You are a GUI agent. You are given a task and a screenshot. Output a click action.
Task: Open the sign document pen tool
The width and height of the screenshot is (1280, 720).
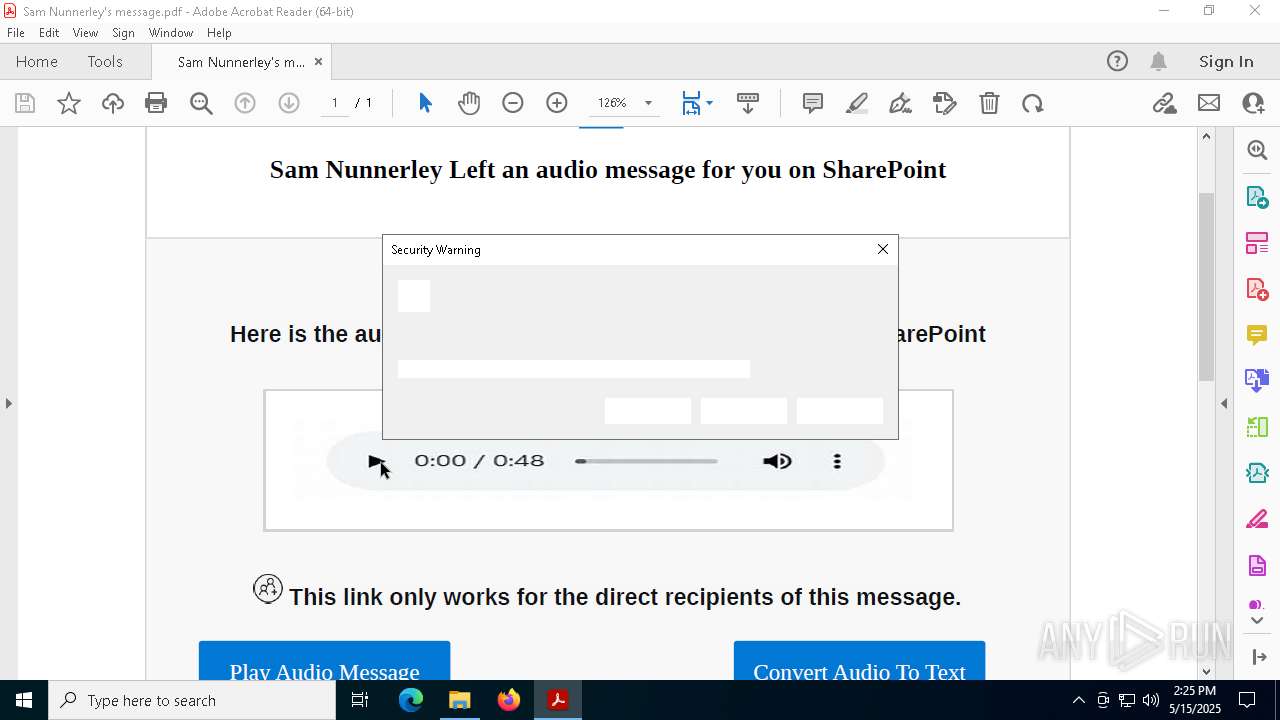900,103
